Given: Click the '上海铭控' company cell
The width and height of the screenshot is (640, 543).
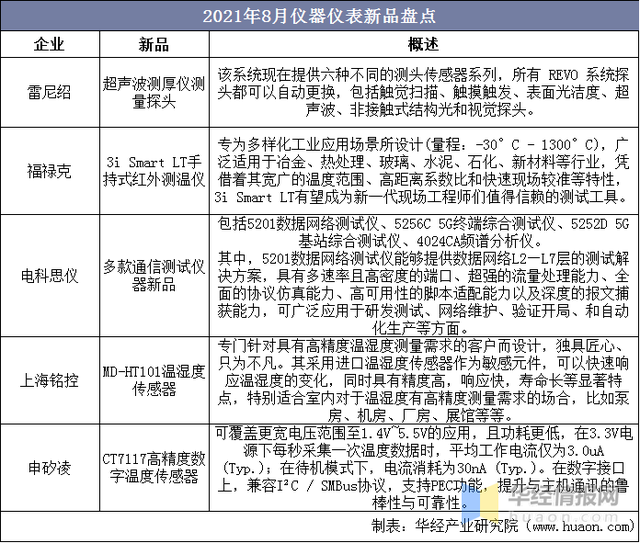Looking at the screenshot, I should tap(49, 381).
